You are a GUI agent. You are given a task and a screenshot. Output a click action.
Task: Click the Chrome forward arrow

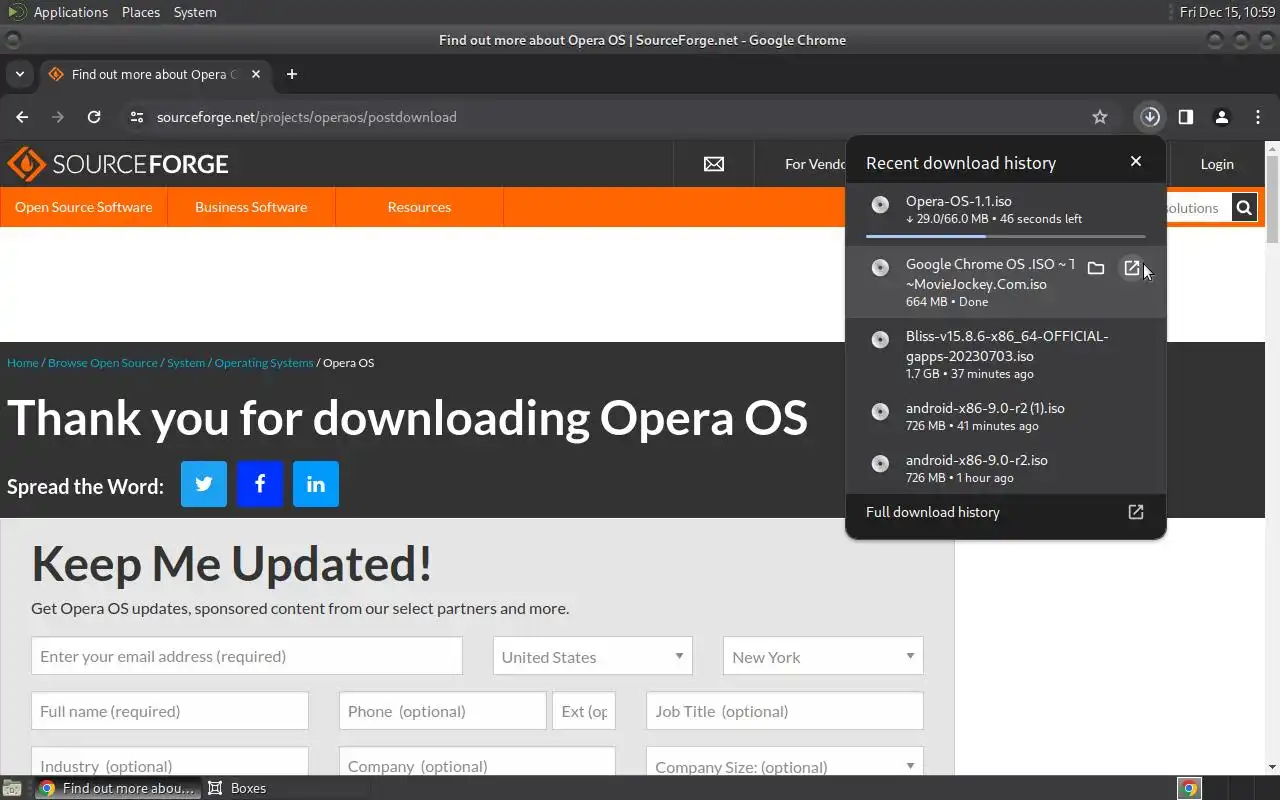pos(58,117)
